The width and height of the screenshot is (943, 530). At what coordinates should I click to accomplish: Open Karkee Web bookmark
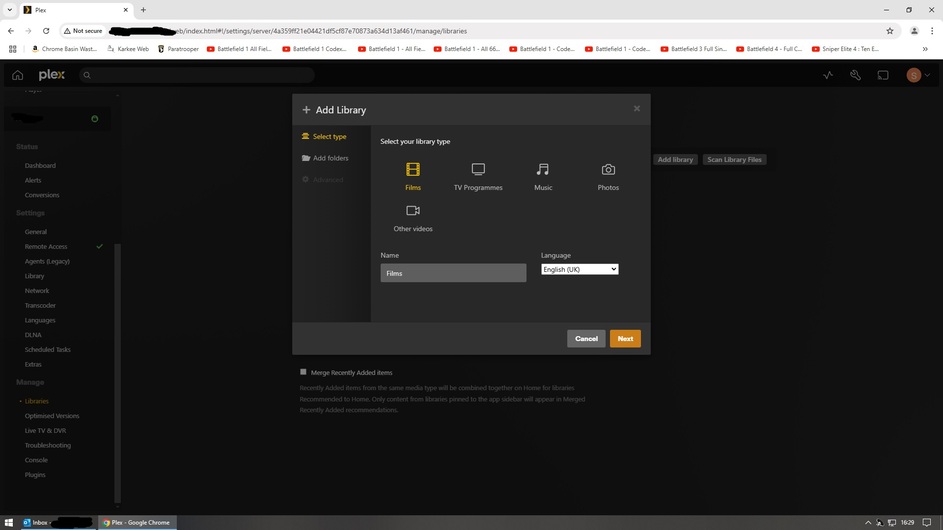click(127, 49)
